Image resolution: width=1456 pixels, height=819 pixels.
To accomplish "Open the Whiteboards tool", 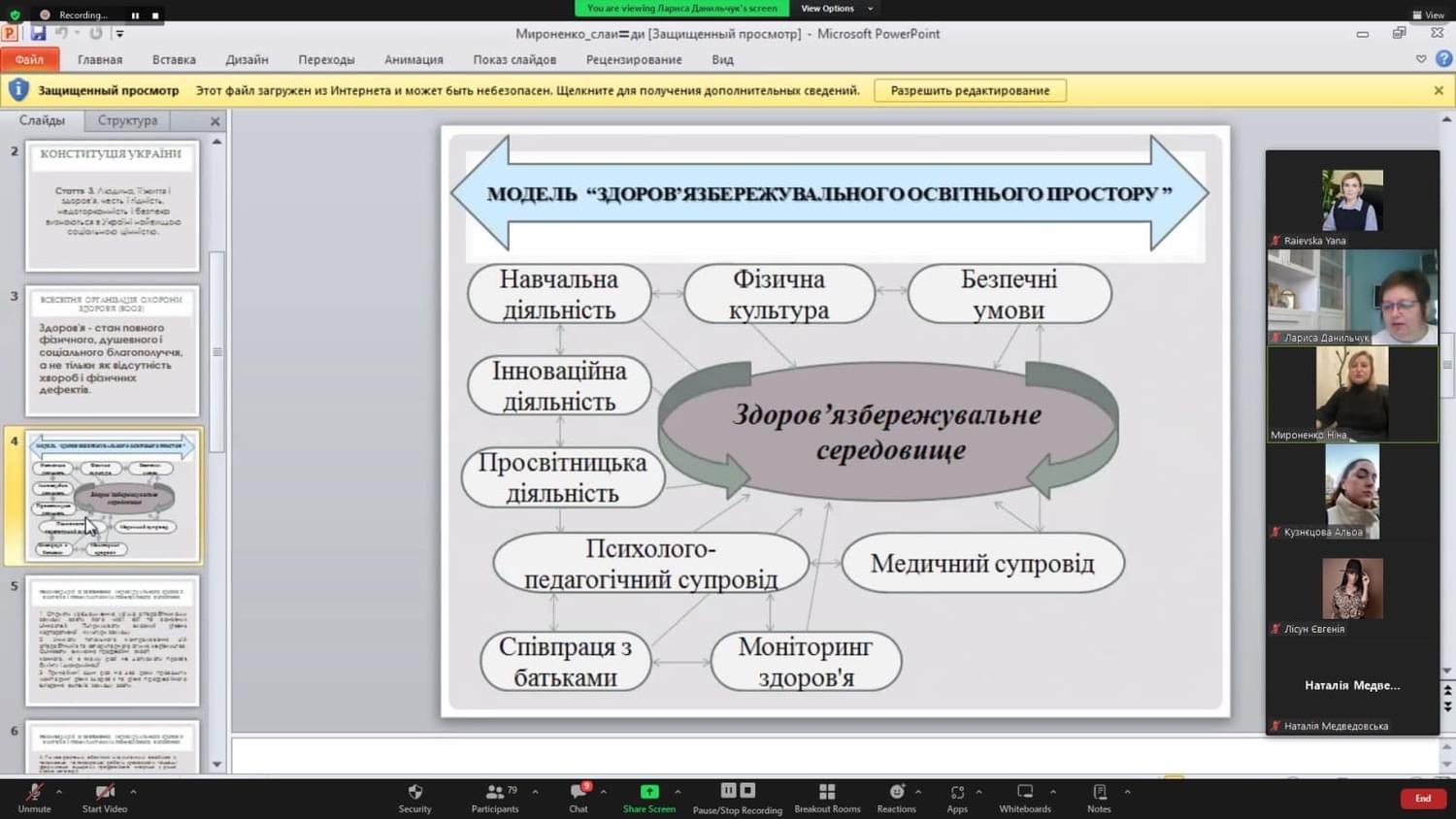I will pos(1025,792).
